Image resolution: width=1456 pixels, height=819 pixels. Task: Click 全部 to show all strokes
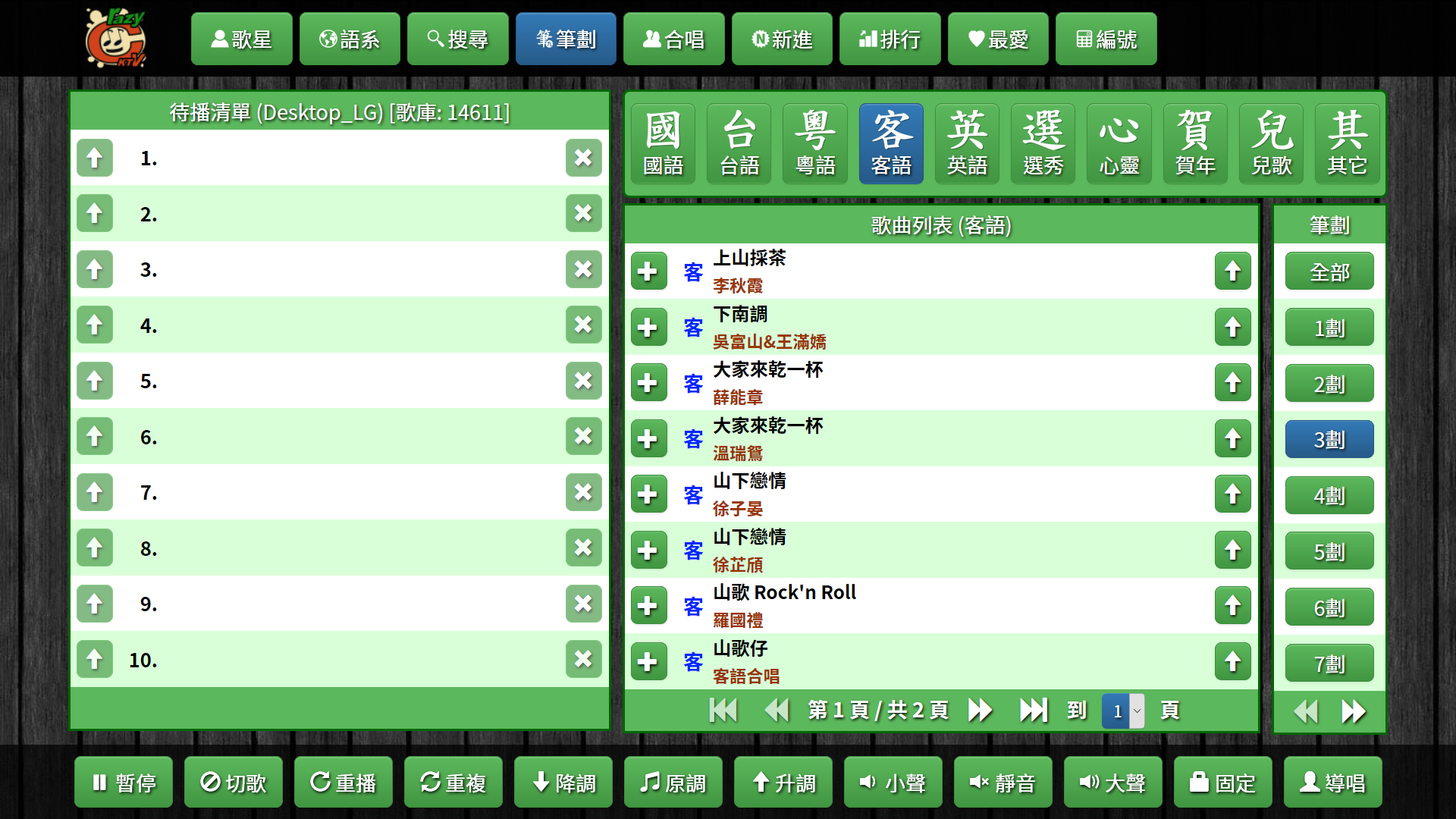pyautogui.click(x=1329, y=271)
